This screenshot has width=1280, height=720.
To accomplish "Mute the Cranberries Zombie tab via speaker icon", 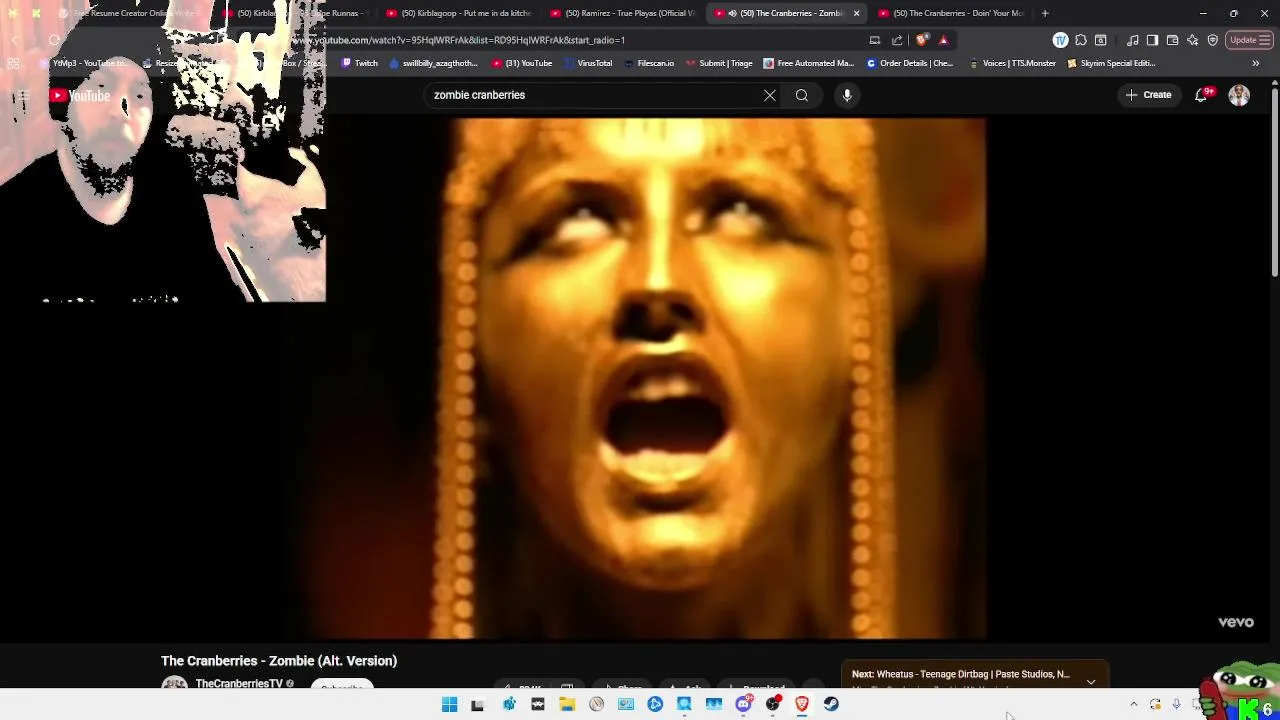I will tap(733, 13).
